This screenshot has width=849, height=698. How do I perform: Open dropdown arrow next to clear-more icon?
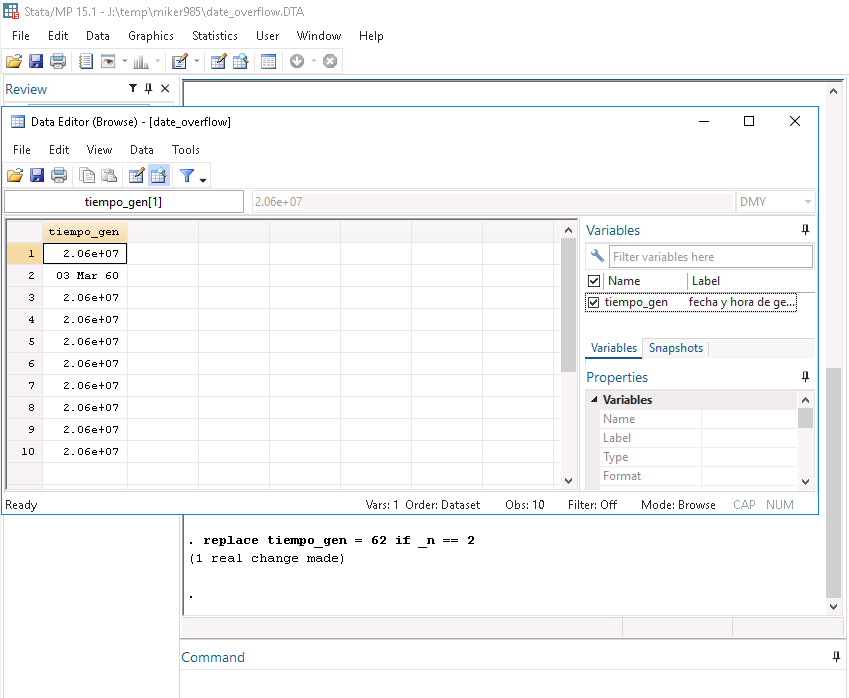[314, 61]
